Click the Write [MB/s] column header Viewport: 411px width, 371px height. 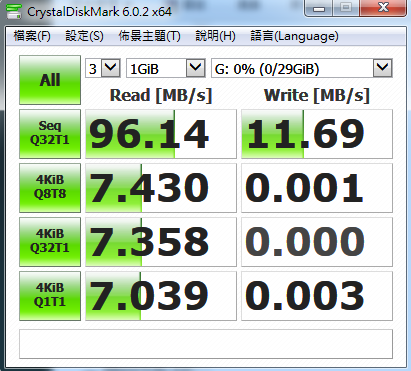coord(317,95)
